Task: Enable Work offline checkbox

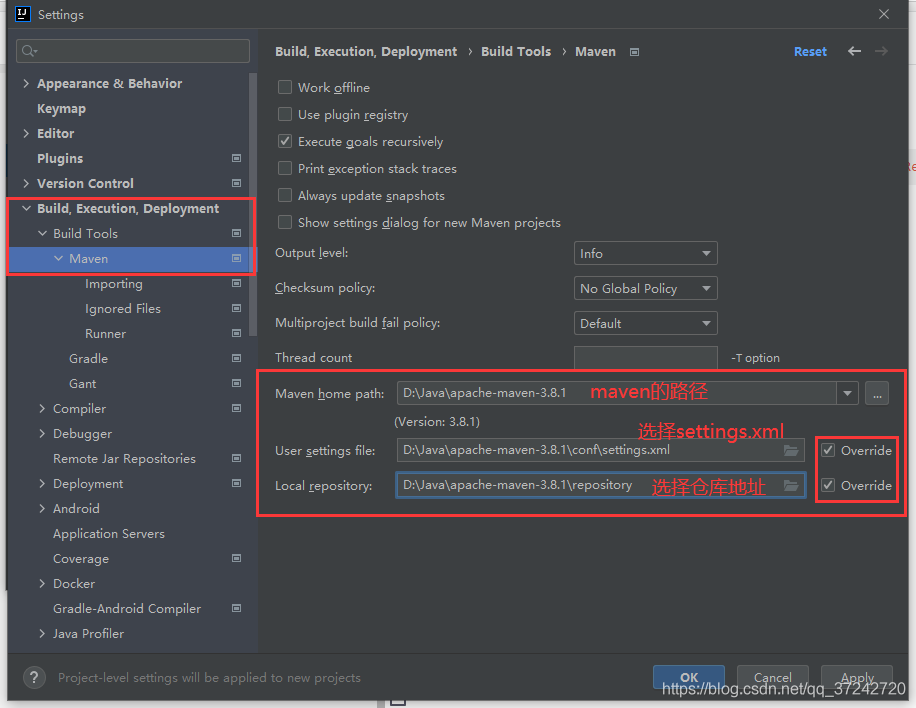Action: click(285, 87)
